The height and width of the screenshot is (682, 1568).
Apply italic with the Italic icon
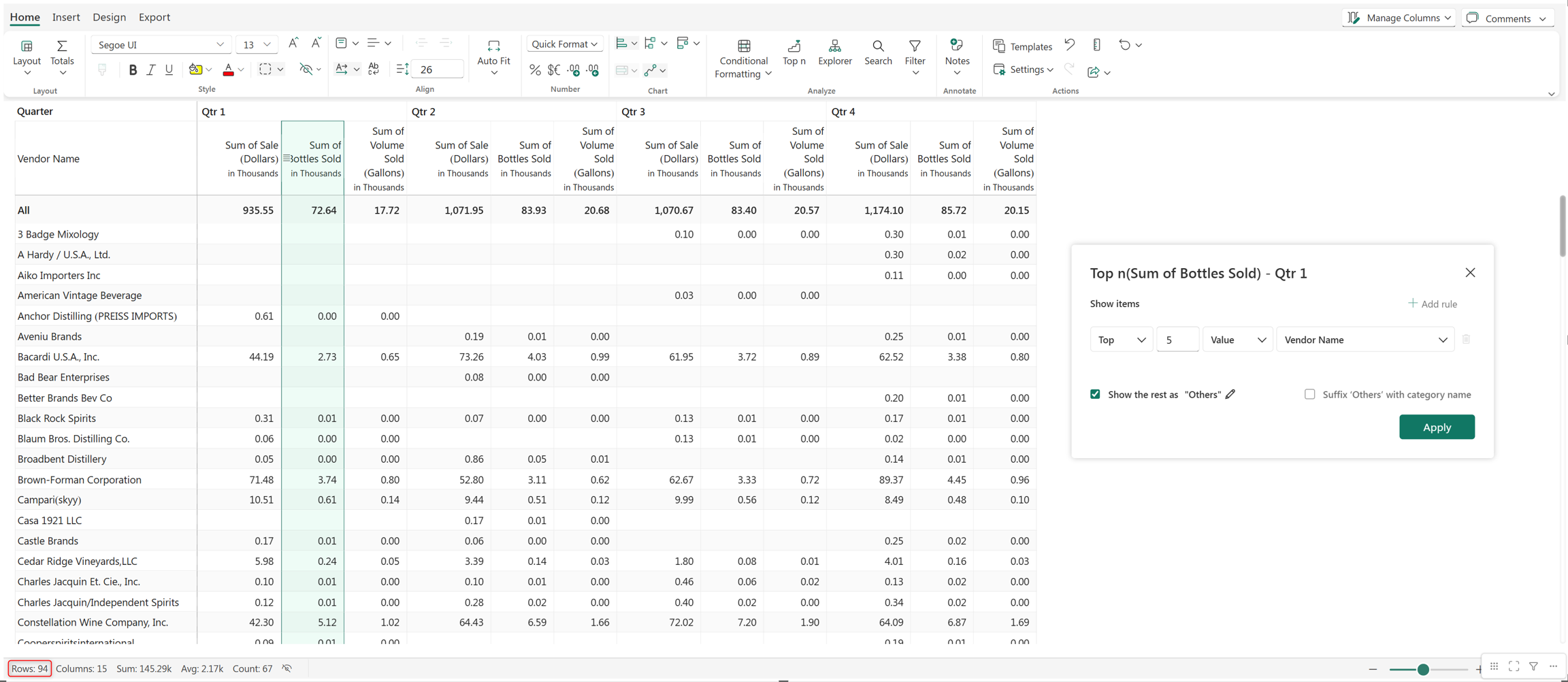pyautogui.click(x=151, y=69)
